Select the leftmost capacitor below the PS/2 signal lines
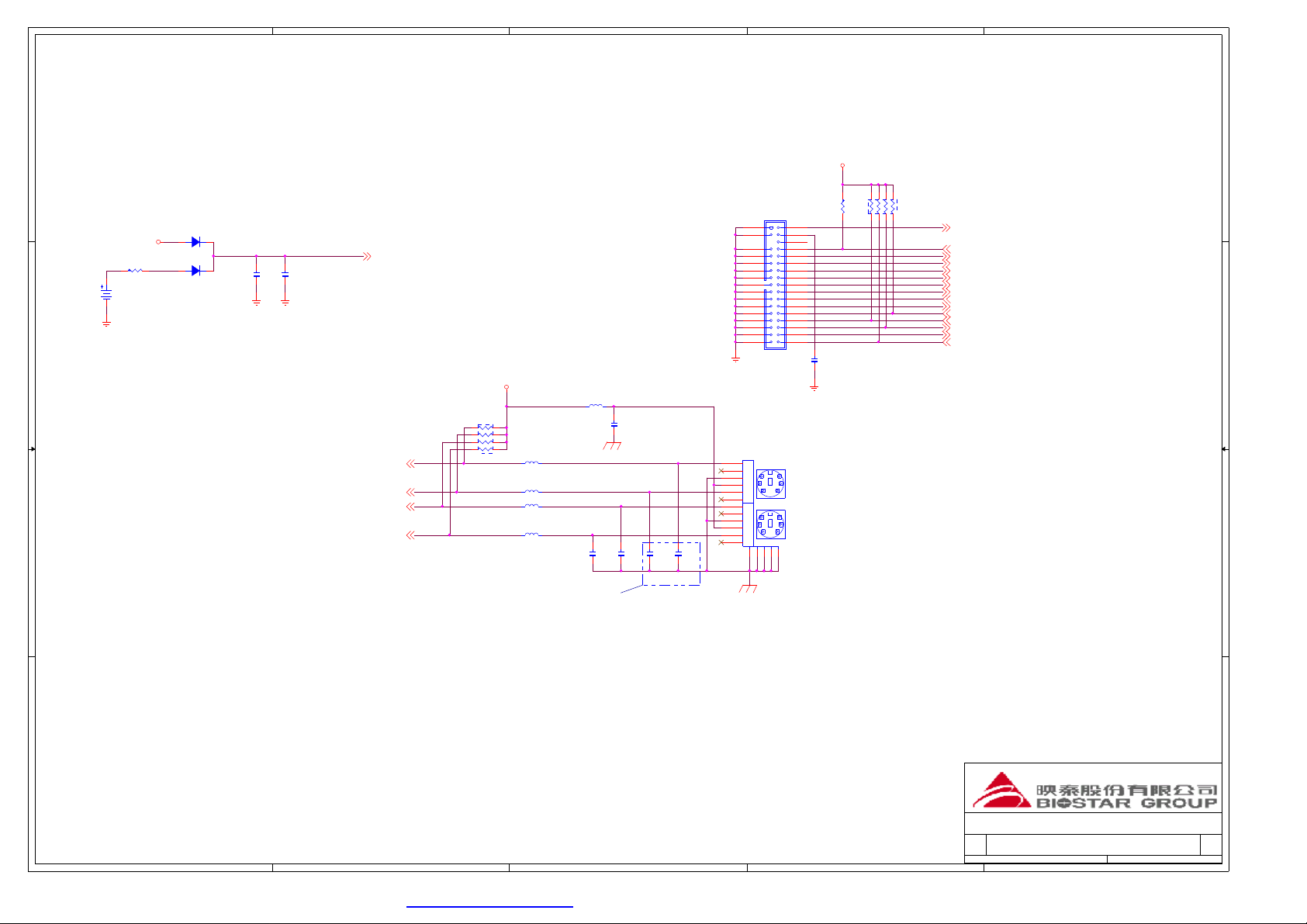Screen dimensions: 1307x924 (x=593, y=555)
